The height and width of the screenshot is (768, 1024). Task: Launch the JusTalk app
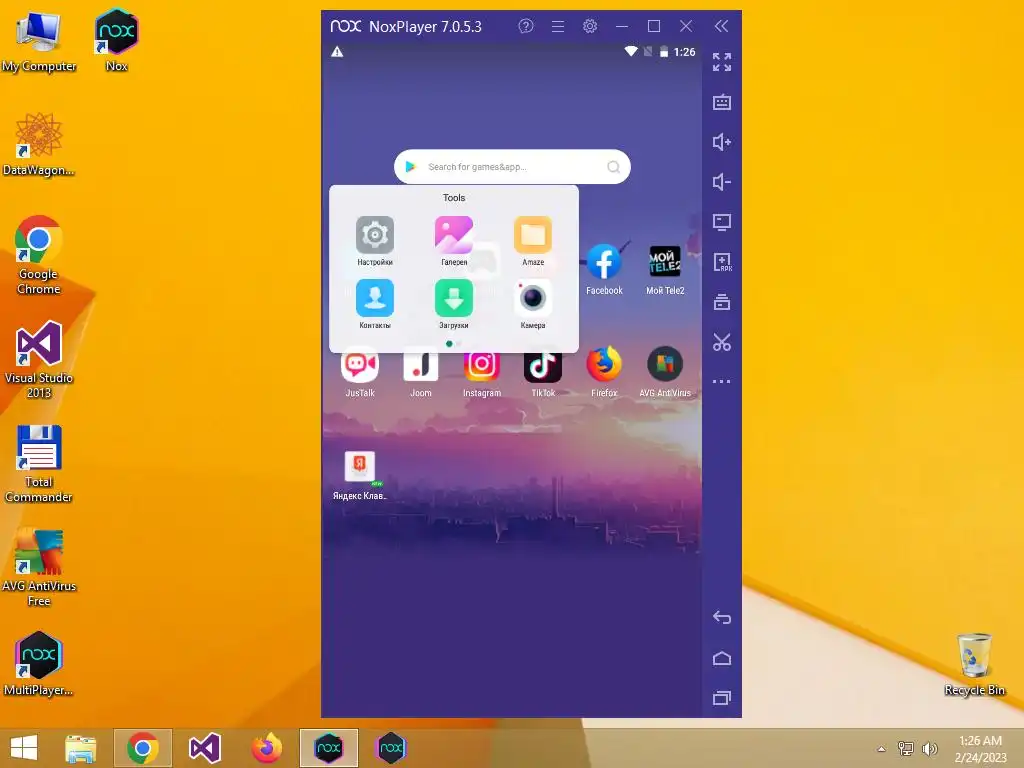coord(360,372)
